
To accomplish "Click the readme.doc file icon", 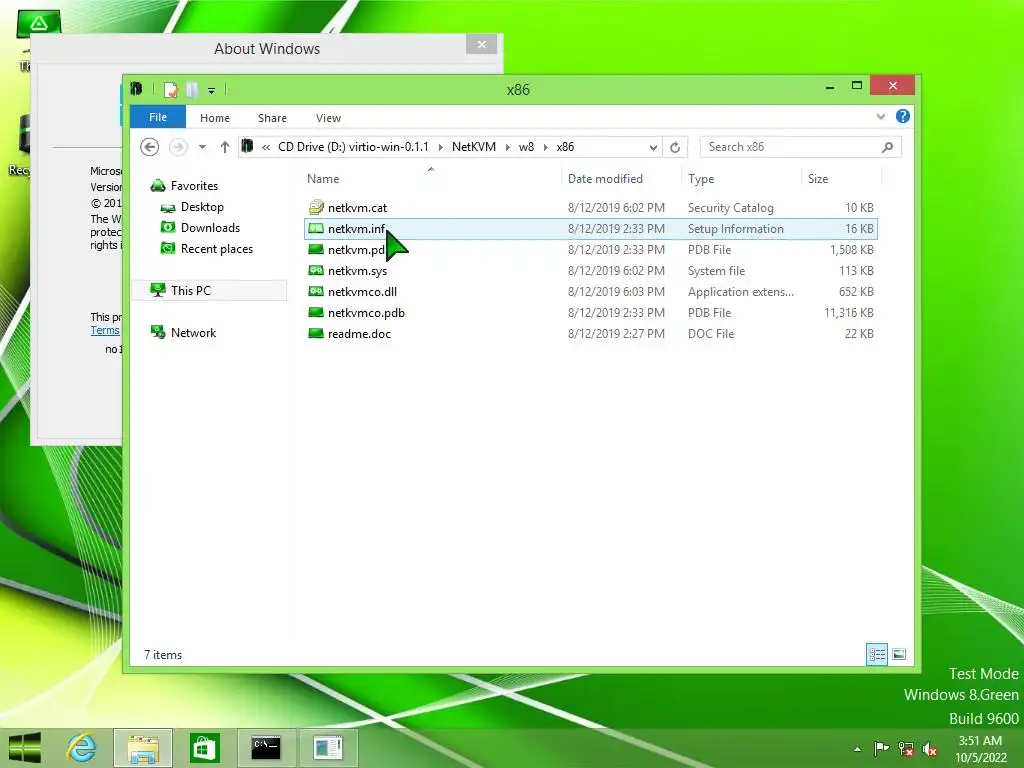I will (x=316, y=334).
